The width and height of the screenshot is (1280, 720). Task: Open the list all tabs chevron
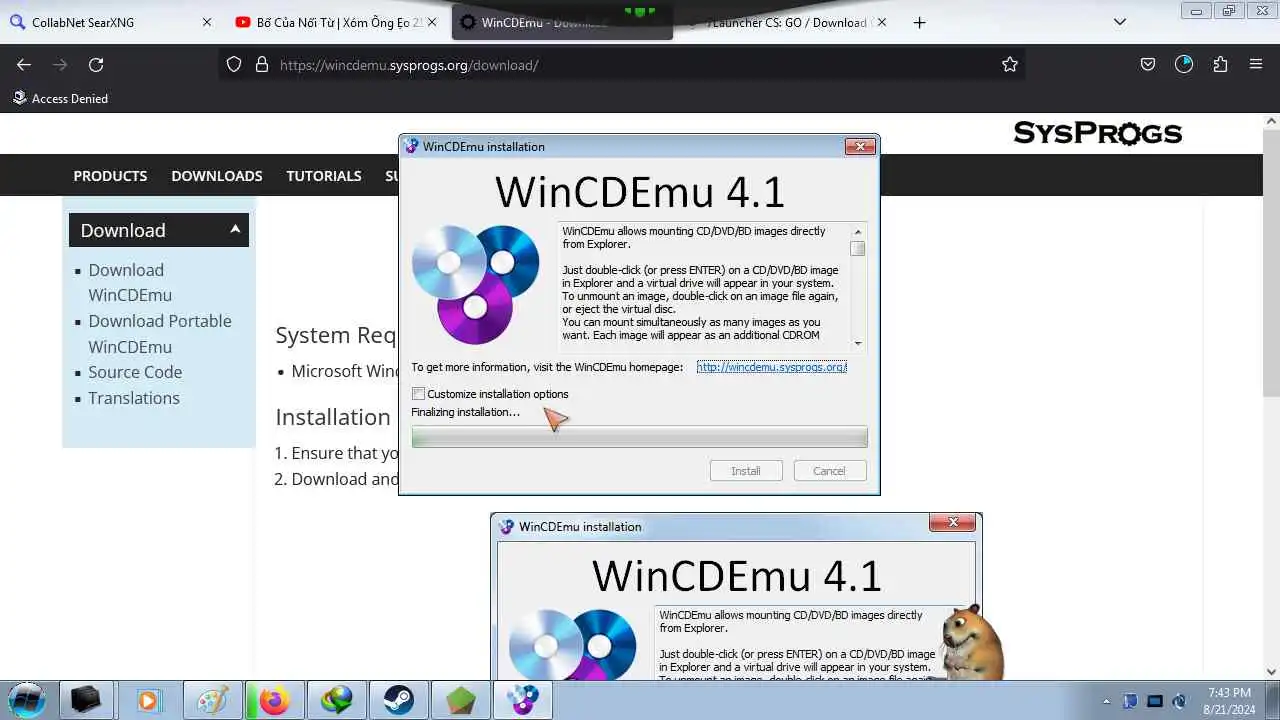point(1120,22)
